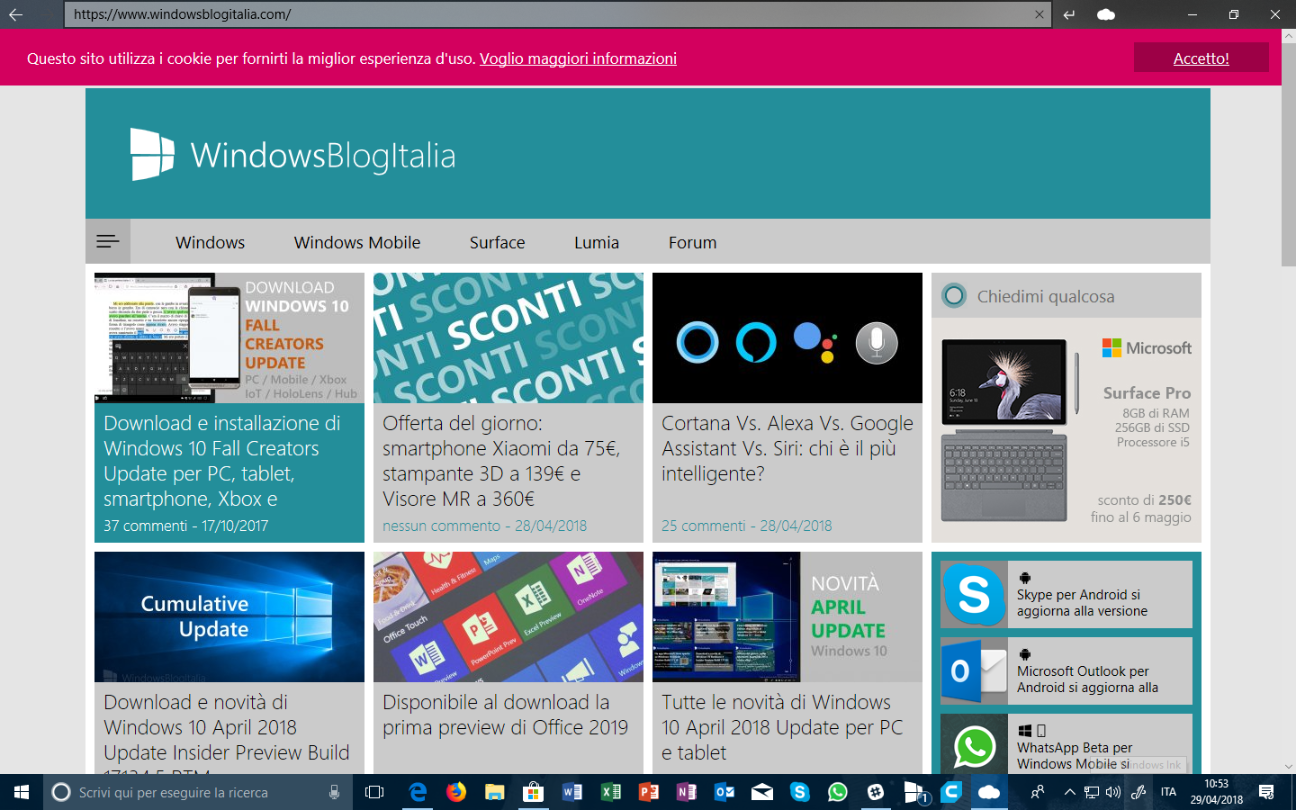Click the Skype logo in the sidebar news
The image size is (1296, 810).
(974, 594)
